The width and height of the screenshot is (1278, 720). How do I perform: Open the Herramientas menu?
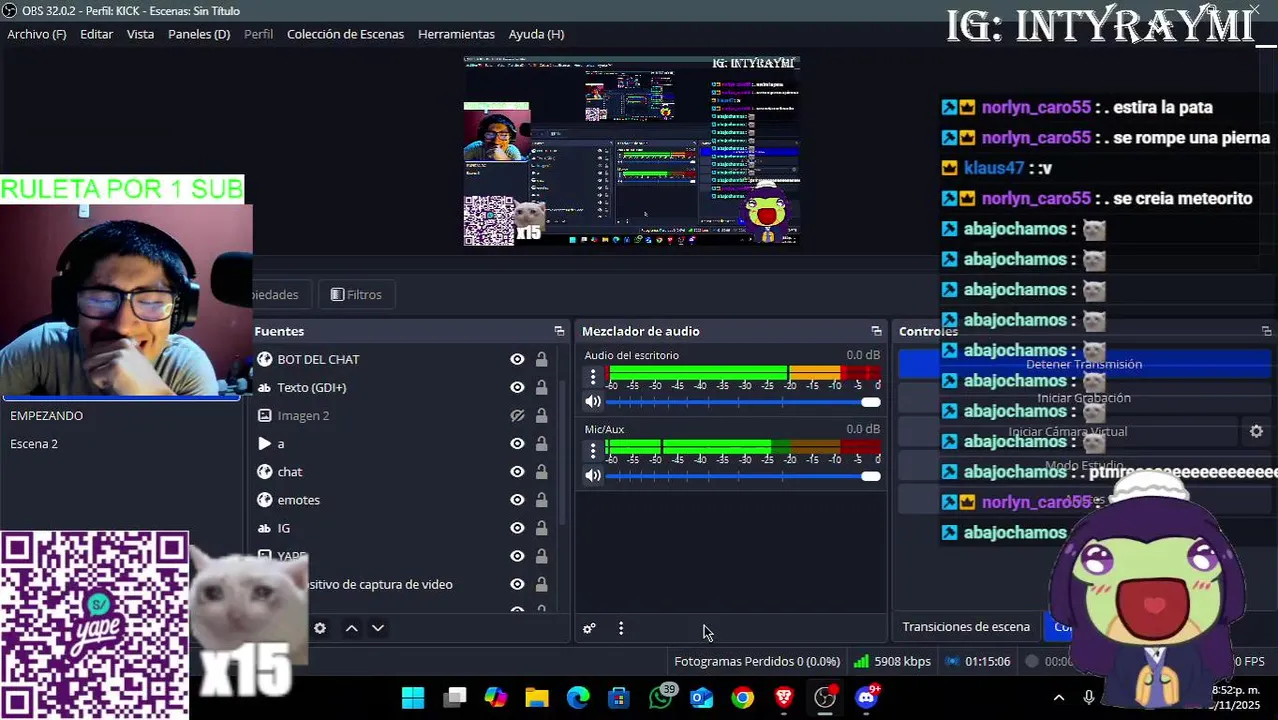[456, 34]
